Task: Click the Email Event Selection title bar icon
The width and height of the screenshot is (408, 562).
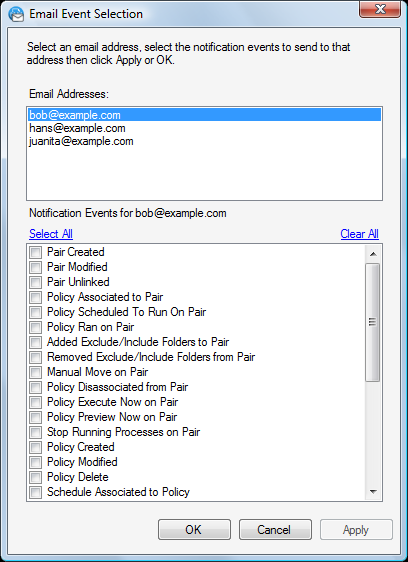Action: (16, 14)
